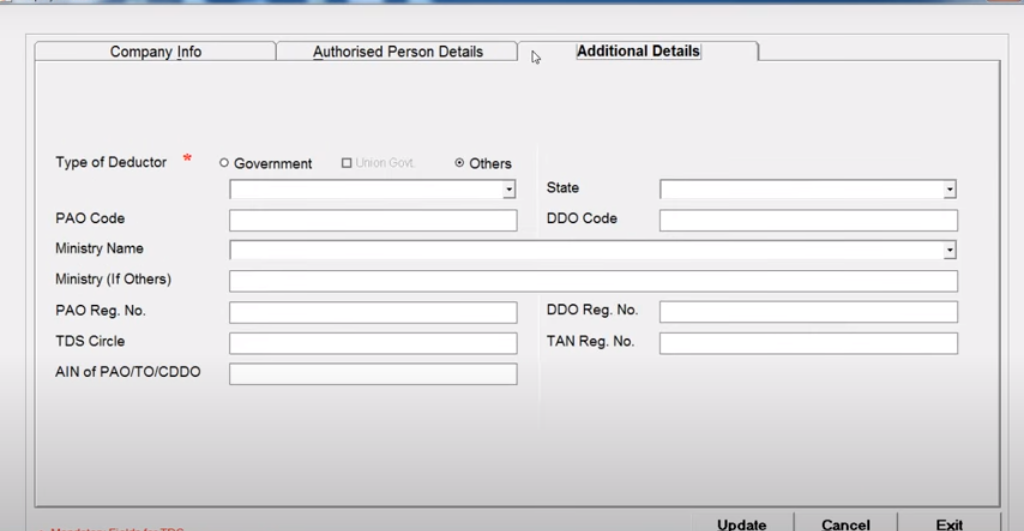
Task: Hit the Exit button
Action: click(949, 523)
